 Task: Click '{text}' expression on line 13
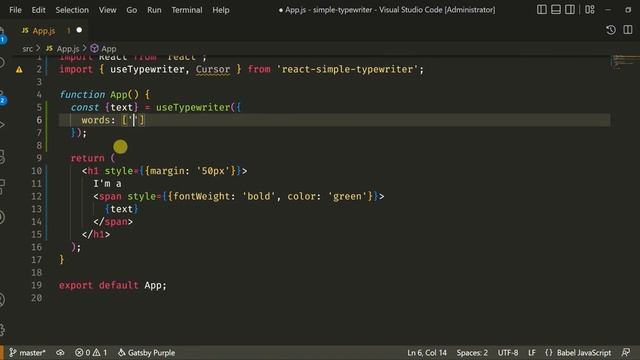(x=122, y=209)
